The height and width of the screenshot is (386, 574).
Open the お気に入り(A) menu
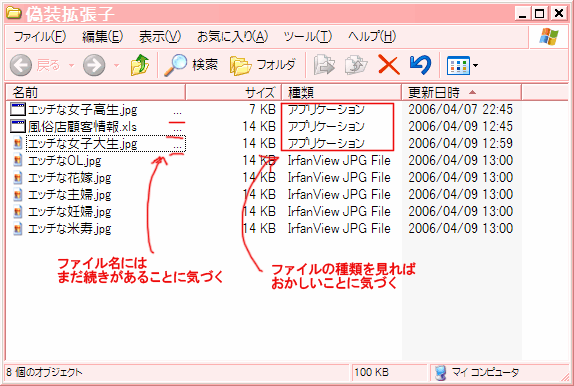232,36
